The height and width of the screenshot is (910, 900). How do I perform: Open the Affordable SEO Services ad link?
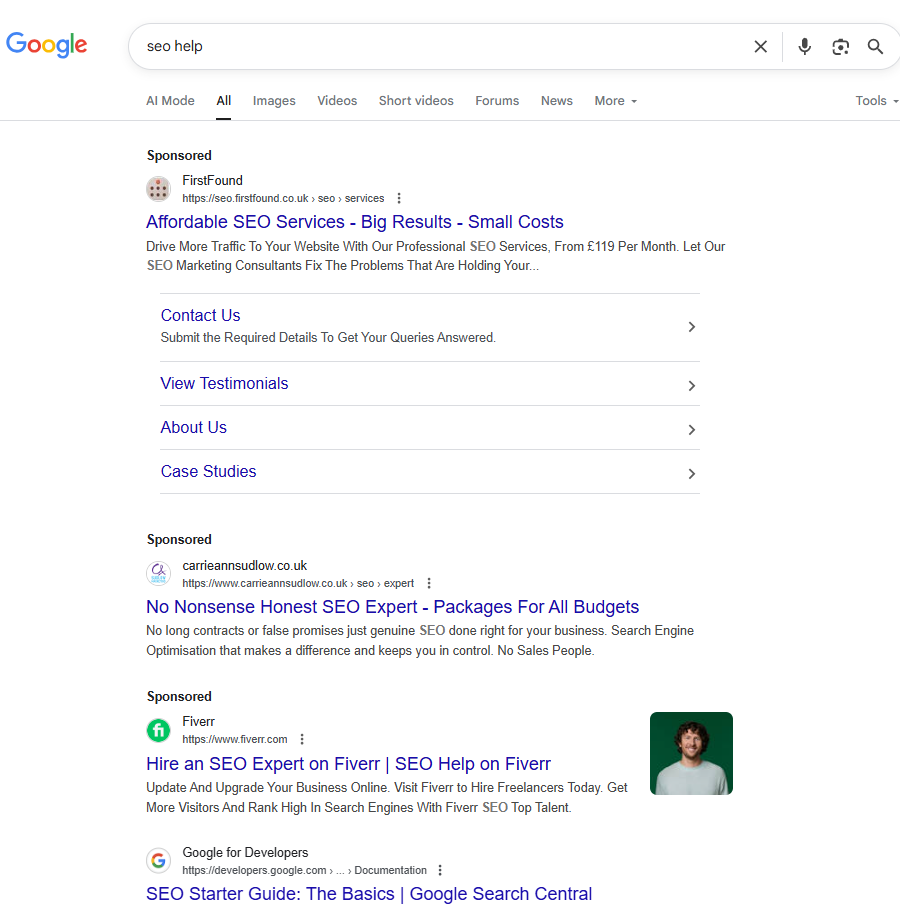tap(355, 222)
